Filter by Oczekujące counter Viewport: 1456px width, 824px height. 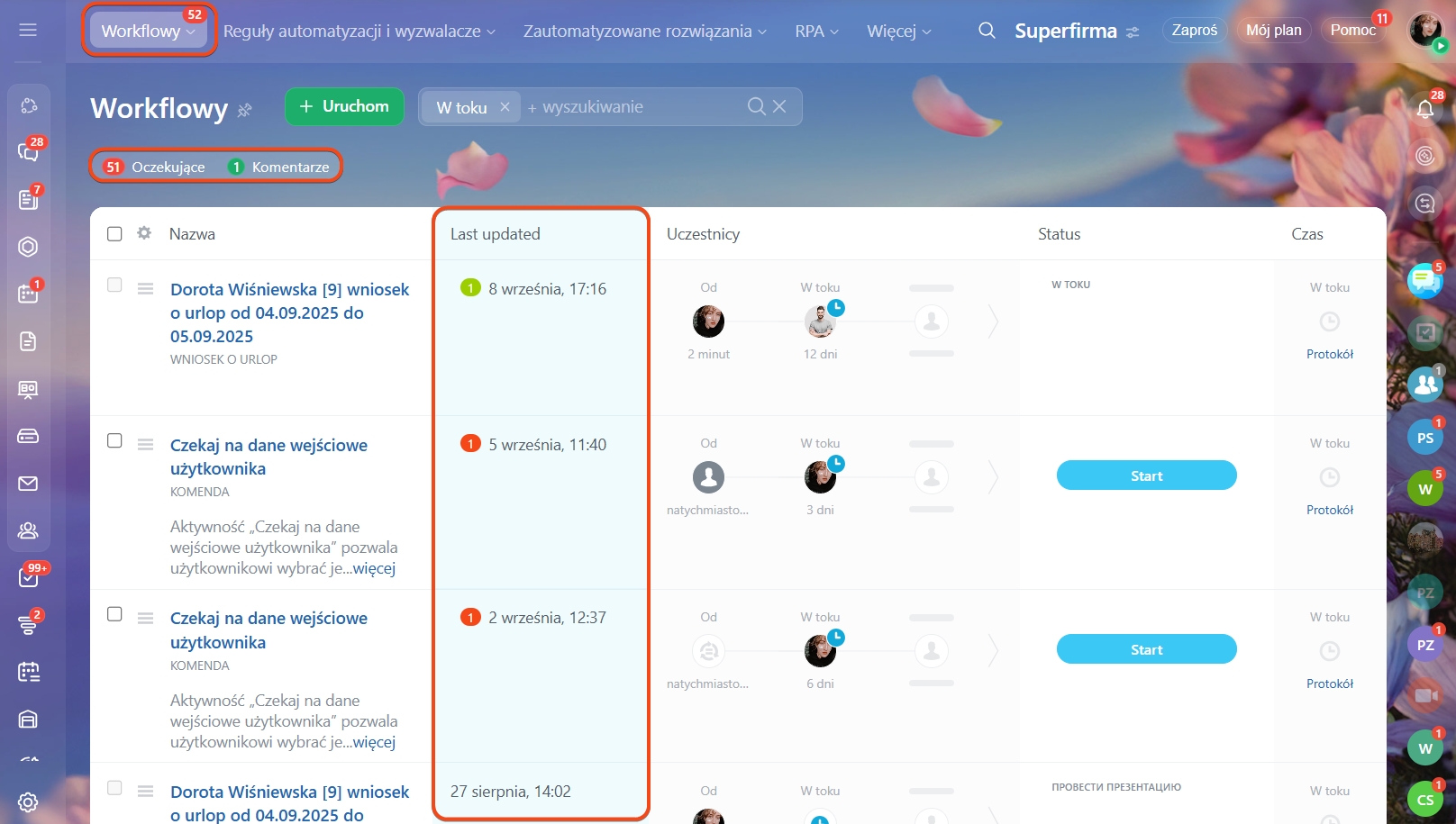pyautogui.click(x=155, y=167)
